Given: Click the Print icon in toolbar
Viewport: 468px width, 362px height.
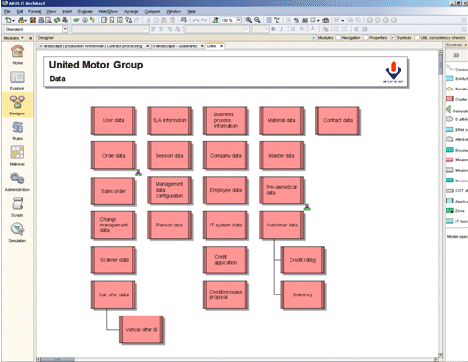Looking at the screenshot, I should [41, 20].
